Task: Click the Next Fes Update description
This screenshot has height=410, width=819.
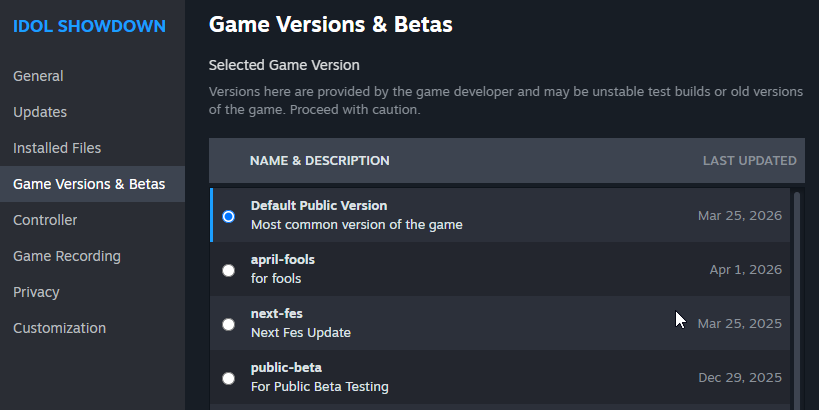Action: 300,332
